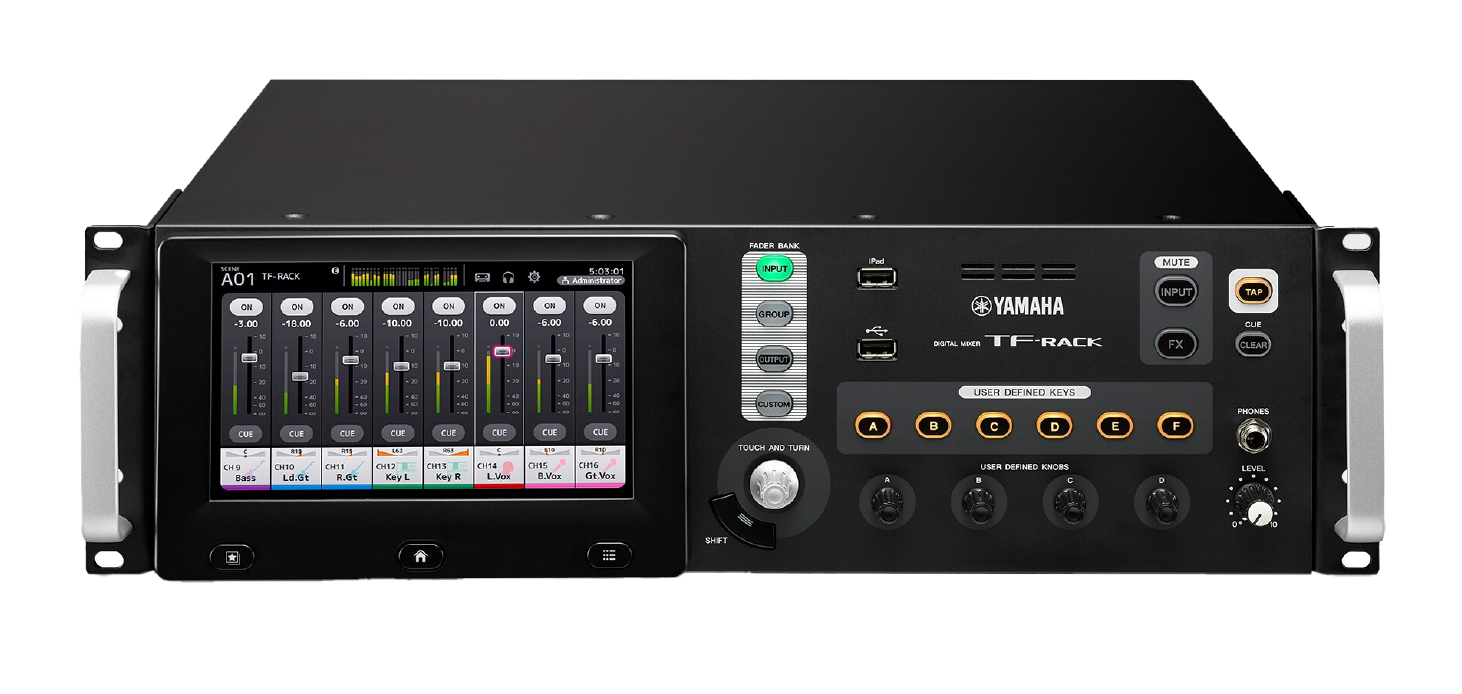Tap the recorder cassette icon

point(482,277)
